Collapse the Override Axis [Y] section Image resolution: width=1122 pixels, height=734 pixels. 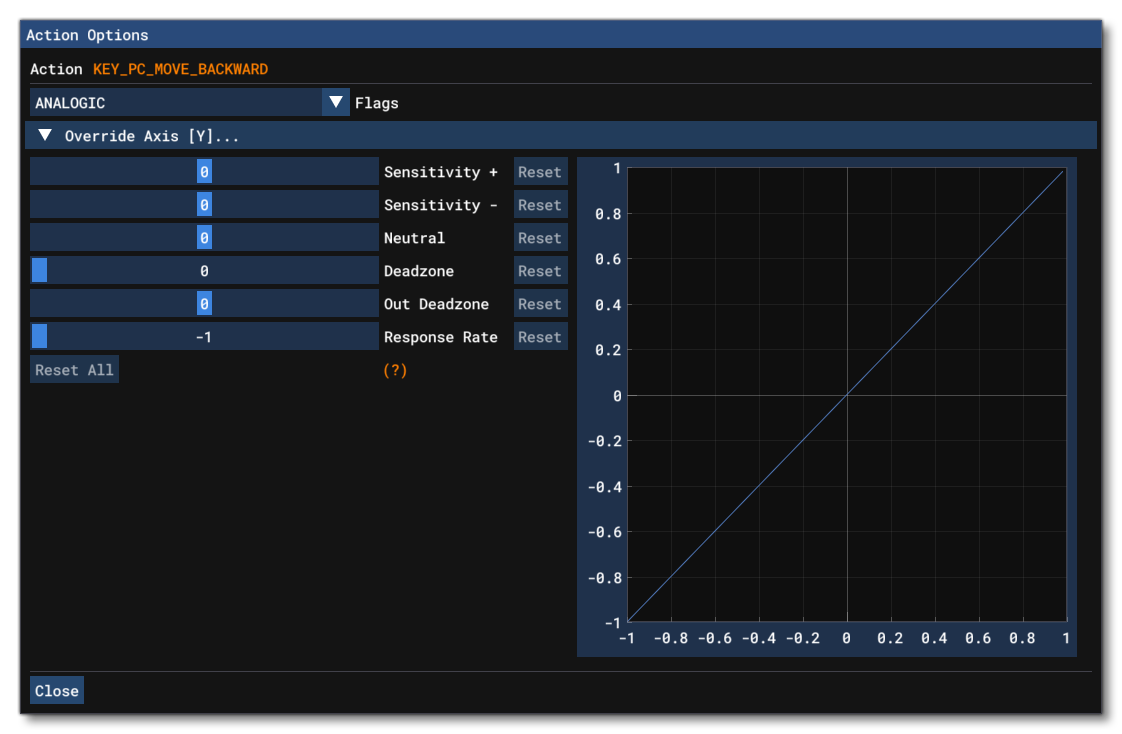tap(45, 136)
